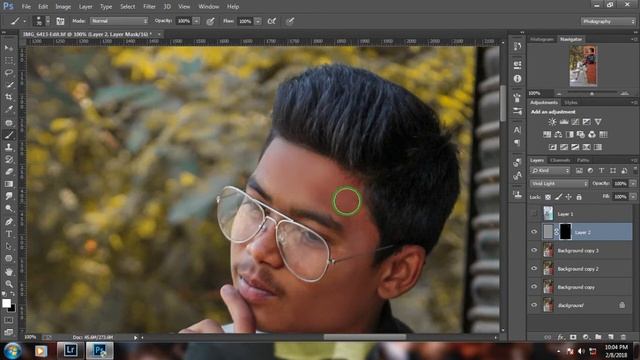Select the Crop tool
The width and height of the screenshot is (640, 360).
click(9, 97)
